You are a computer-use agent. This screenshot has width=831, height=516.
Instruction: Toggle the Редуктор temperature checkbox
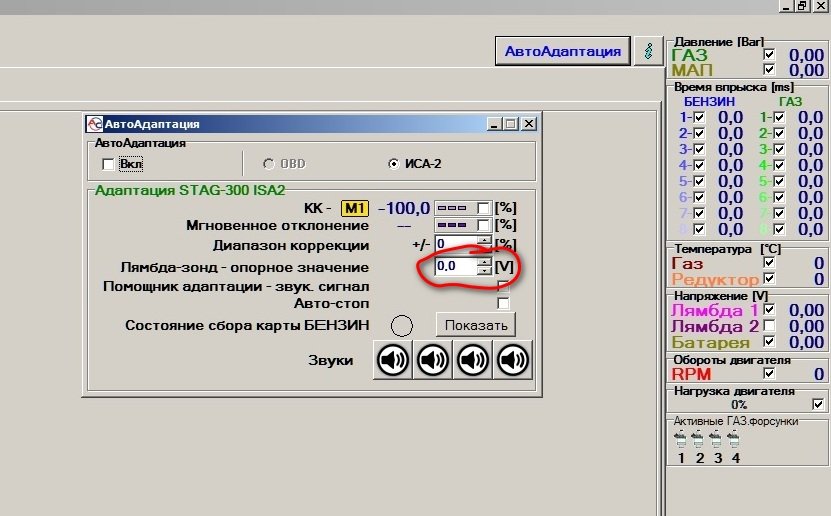[x=769, y=278]
